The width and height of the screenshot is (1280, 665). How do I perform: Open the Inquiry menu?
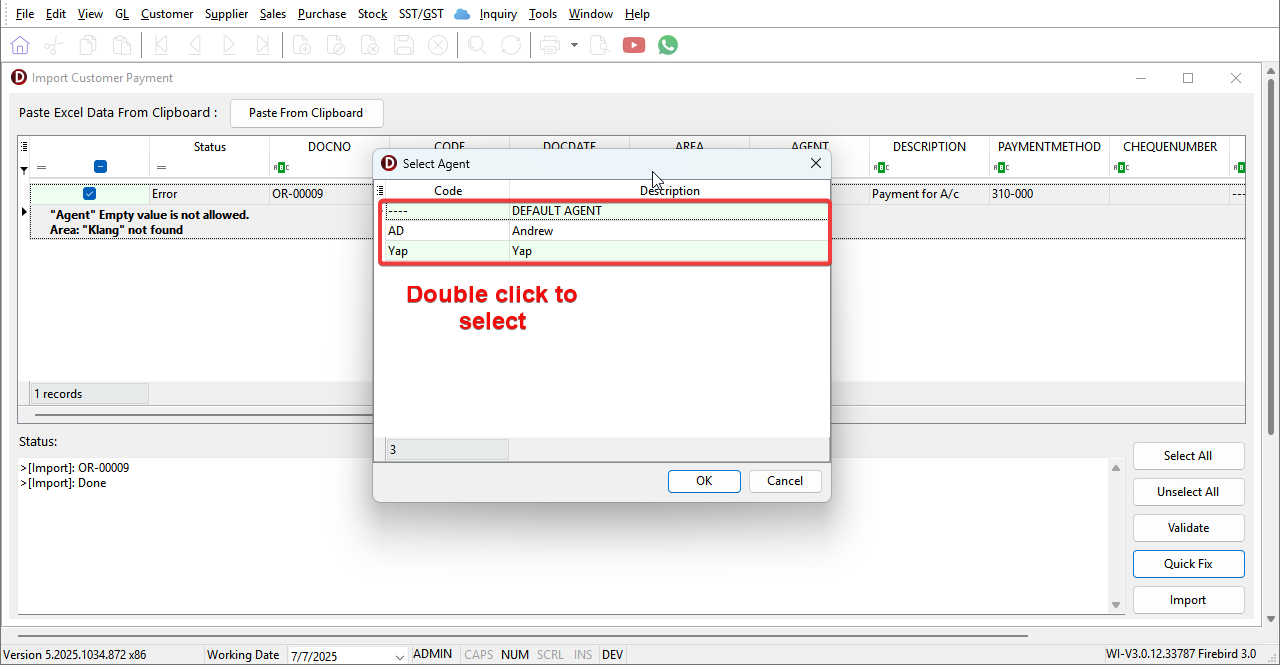pos(498,14)
